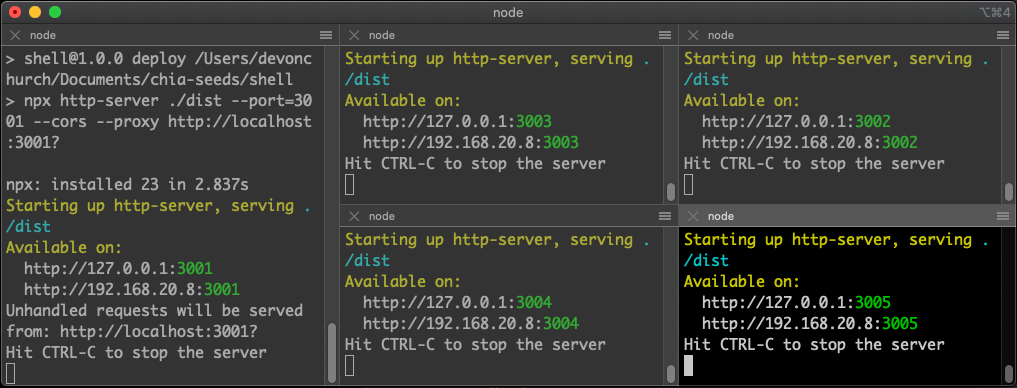This screenshot has width=1017, height=388.
Task: Click "> npx http-server ./dist --port=30" line
Action: [159, 101]
